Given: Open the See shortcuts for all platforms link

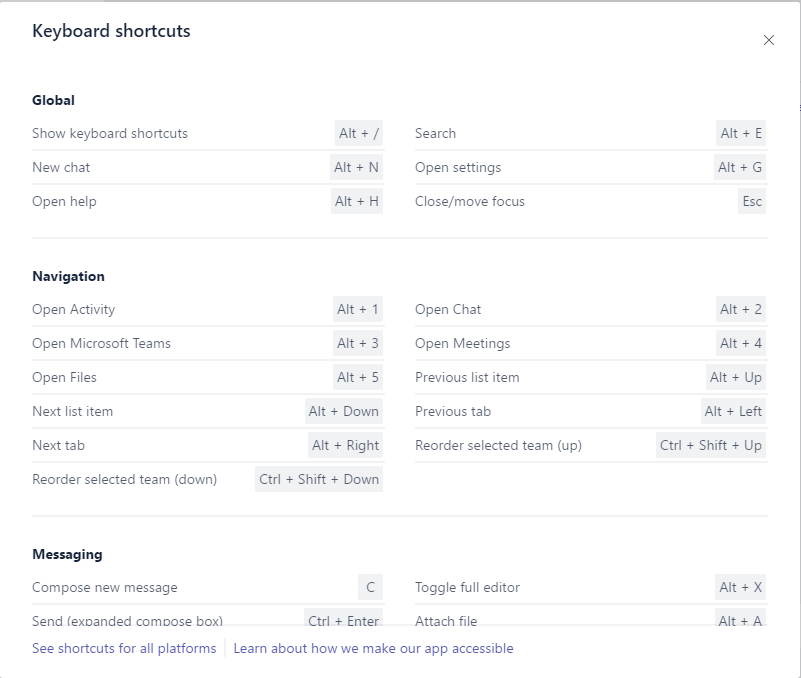Looking at the screenshot, I should (x=124, y=648).
